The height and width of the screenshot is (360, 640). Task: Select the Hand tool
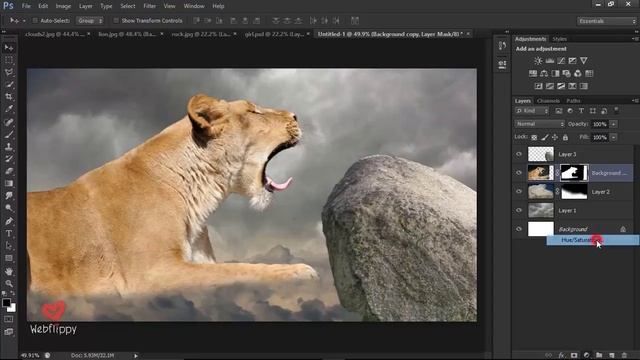click(x=9, y=271)
